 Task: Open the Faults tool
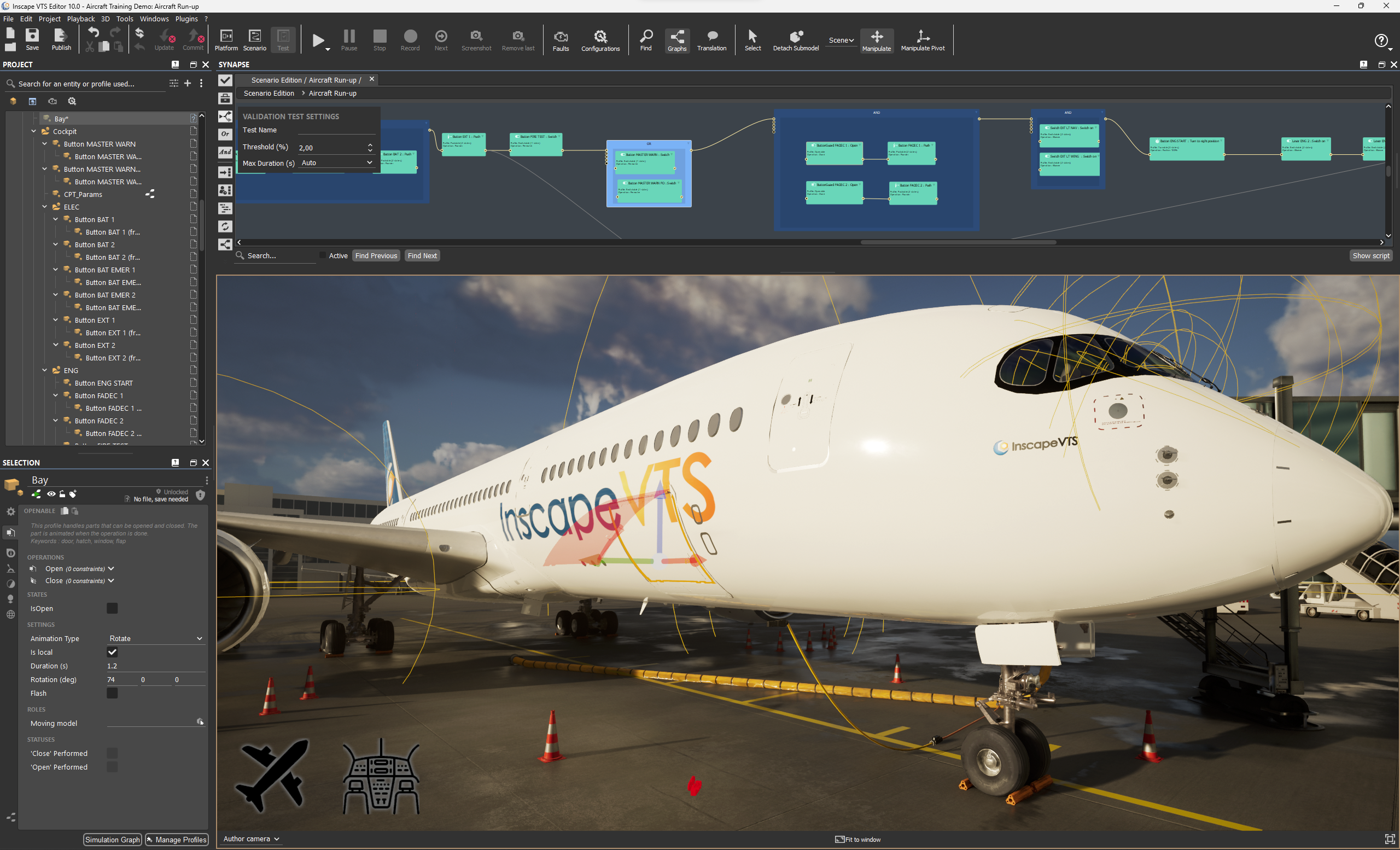click(x=561, y=40)
